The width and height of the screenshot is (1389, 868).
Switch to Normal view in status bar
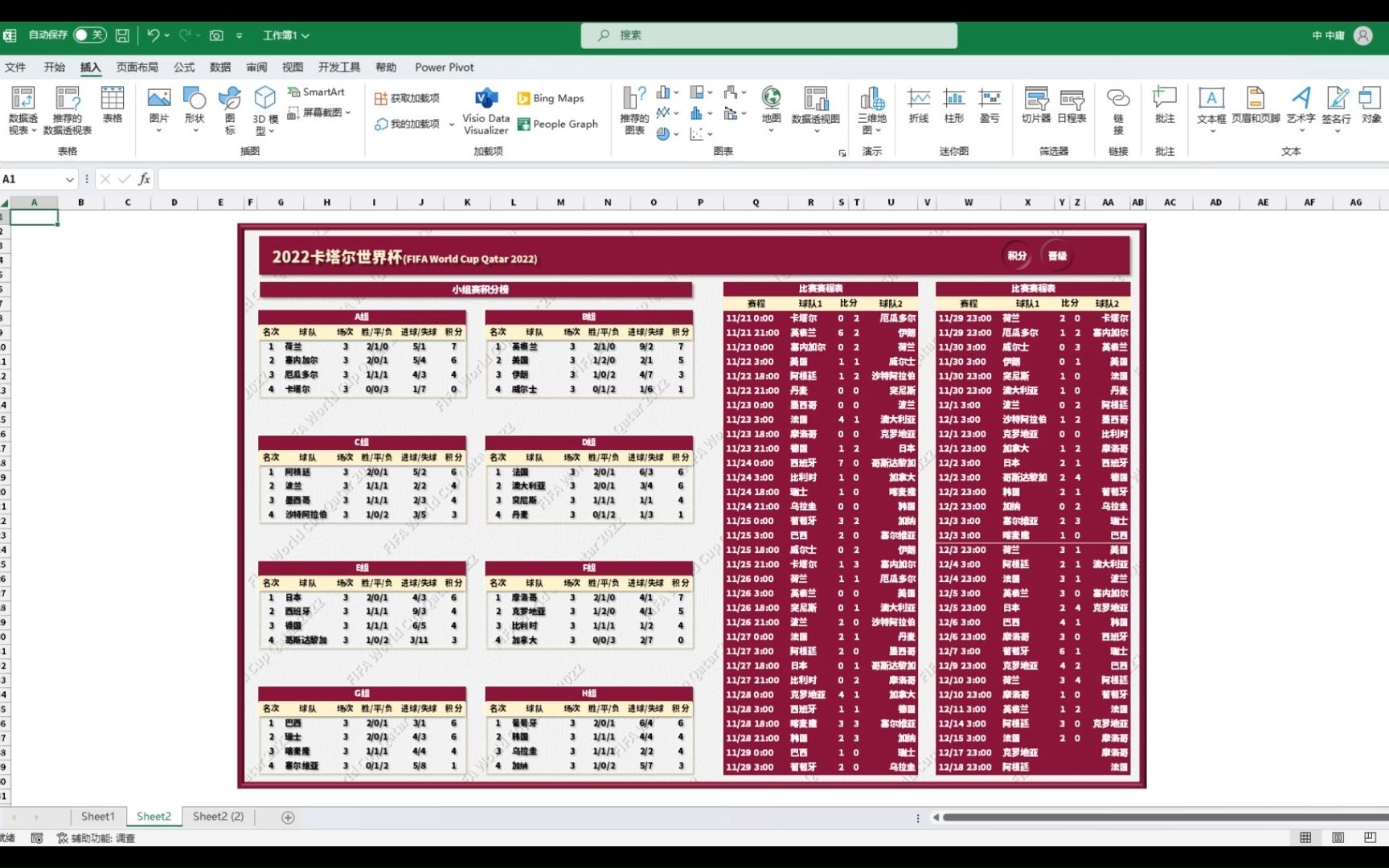pyautogui.click(x=1305, y=837)
